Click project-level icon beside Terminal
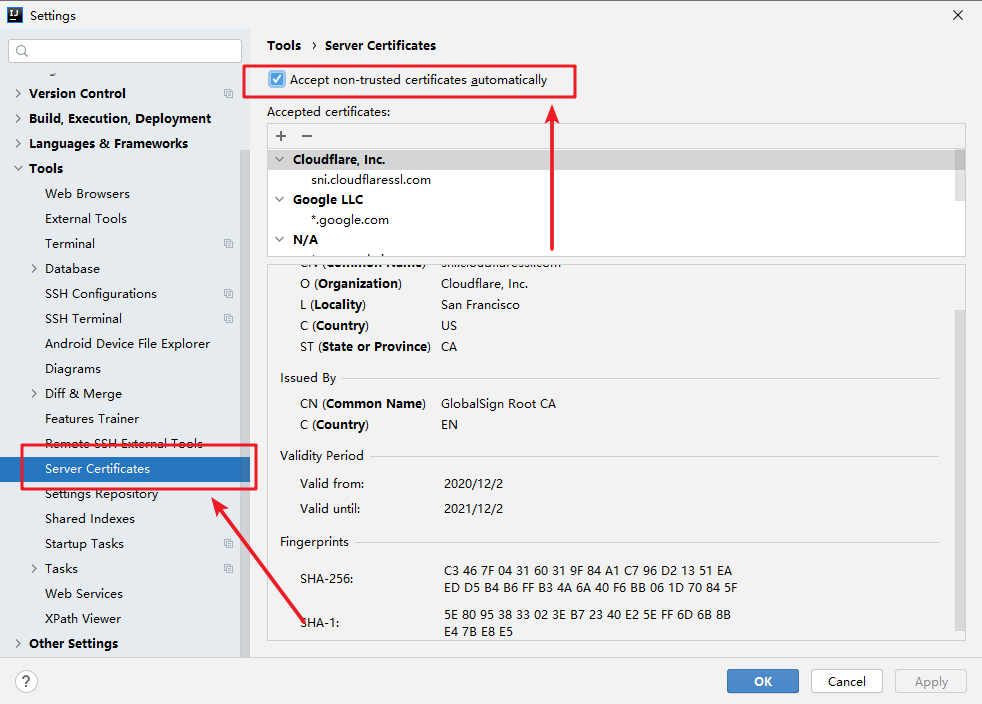Image resolution: width=982 pixels, height=704 pixels. 229,244
